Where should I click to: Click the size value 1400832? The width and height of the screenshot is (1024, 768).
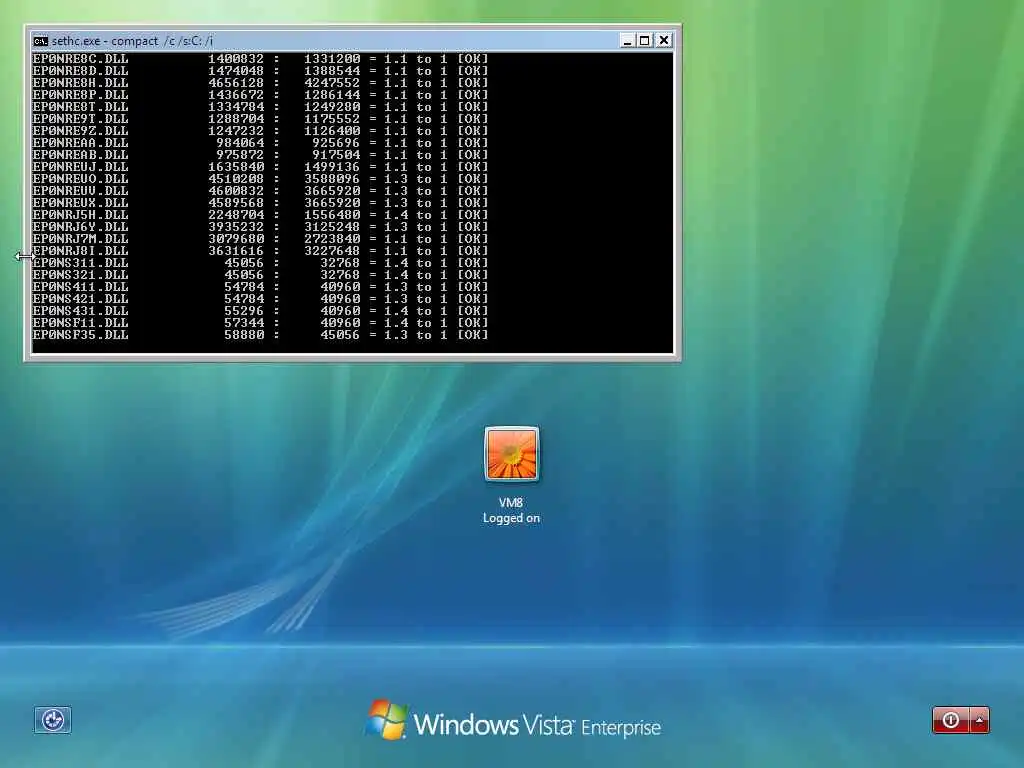[236, 59]
